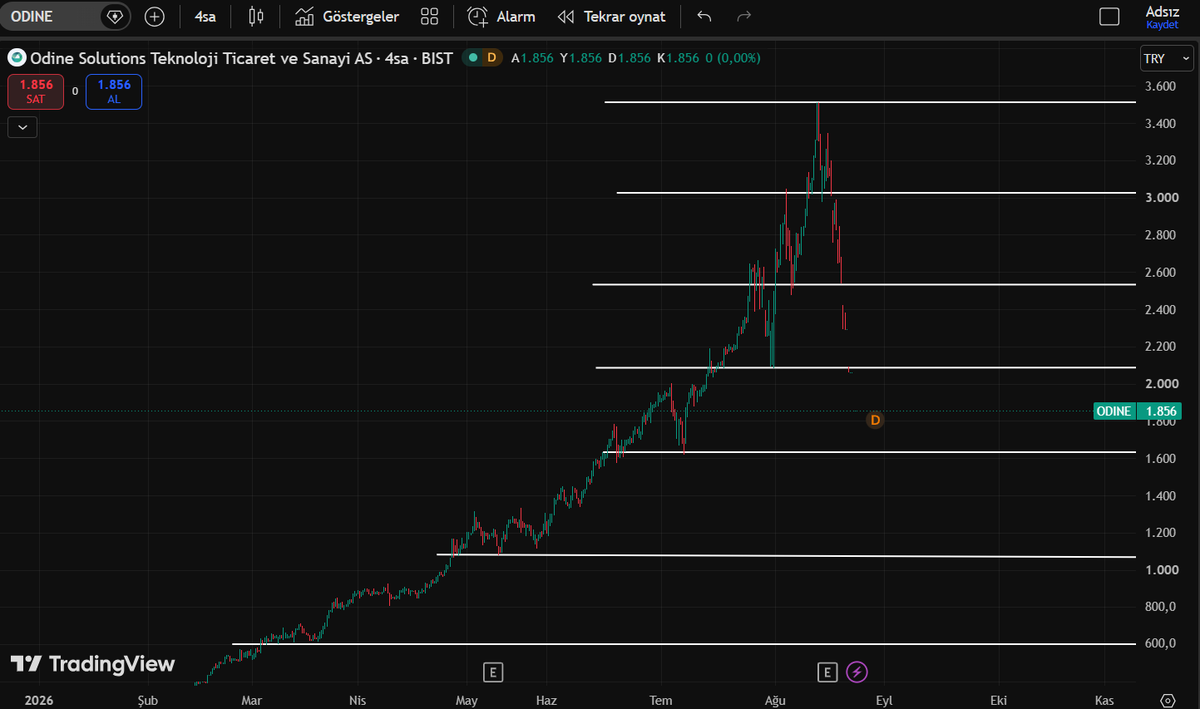Click the purple lightning event marker
1200x709 pixels.
tap(857, 672)
